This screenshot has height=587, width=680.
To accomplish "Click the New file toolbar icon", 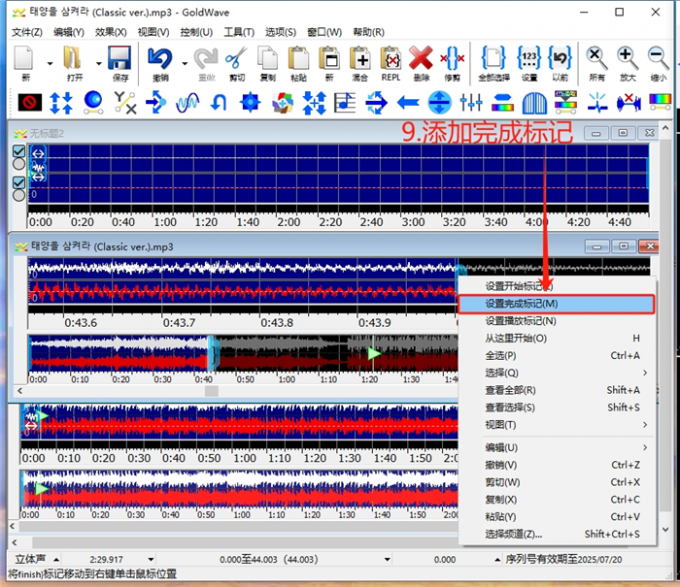I will 24,58.
